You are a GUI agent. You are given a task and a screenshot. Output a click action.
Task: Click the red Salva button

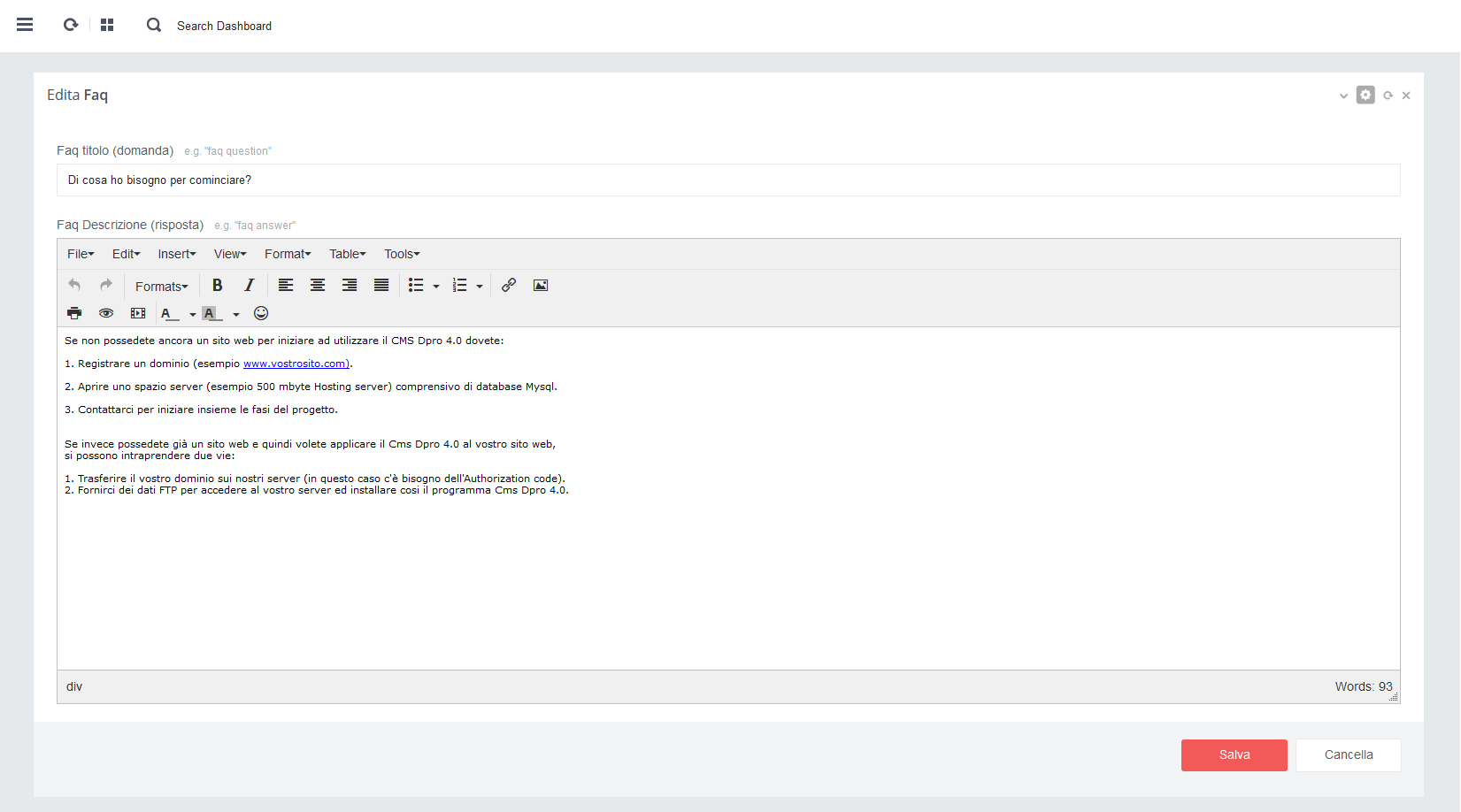coord(1234,755)
